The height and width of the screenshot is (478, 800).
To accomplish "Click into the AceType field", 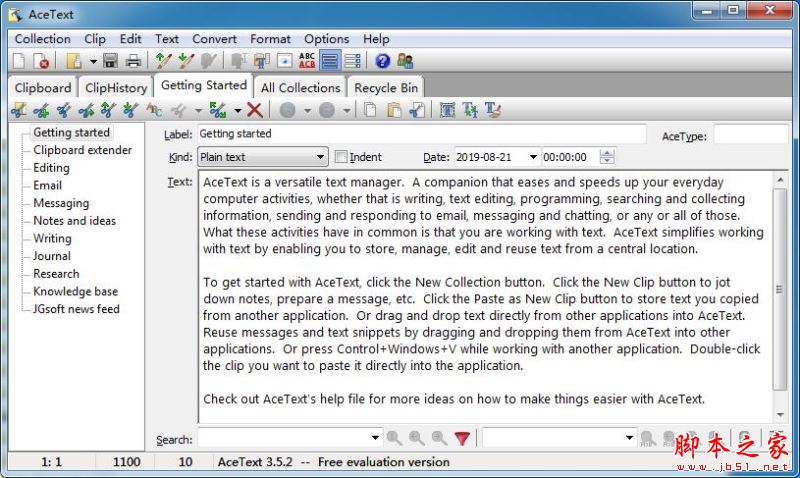I will point(751,135).
